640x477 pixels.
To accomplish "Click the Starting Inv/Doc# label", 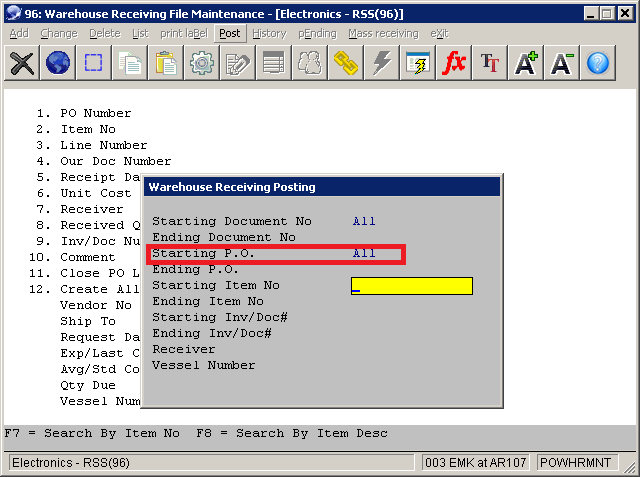I will click(220, 317).
